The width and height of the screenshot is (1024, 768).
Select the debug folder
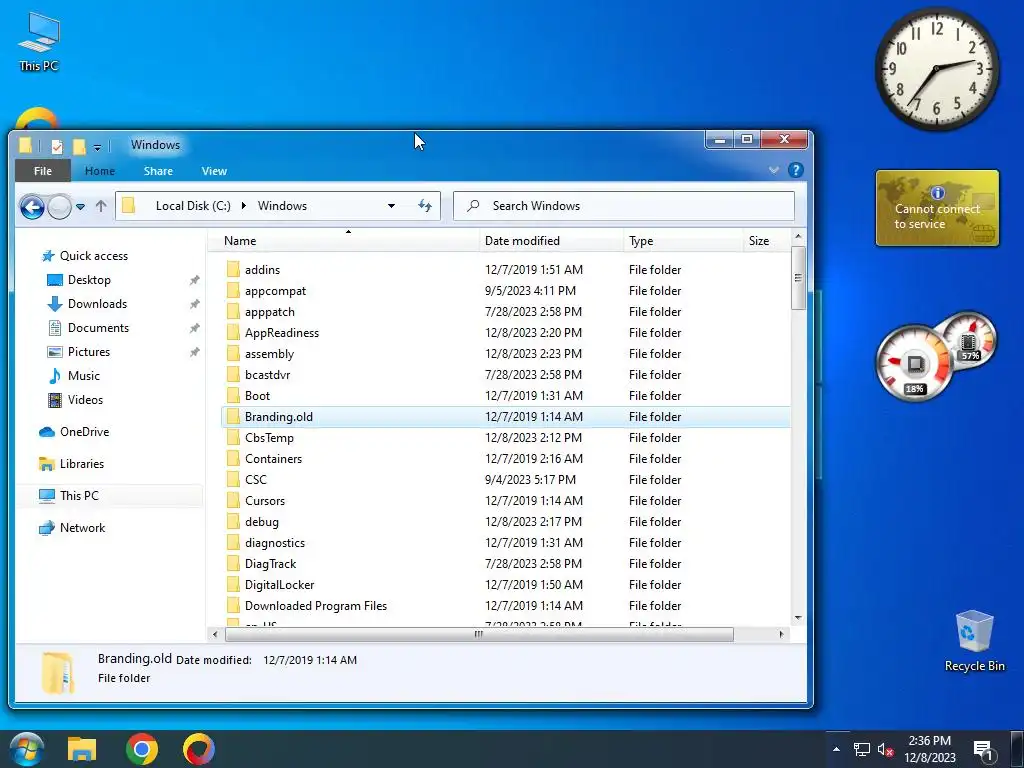pos(262,522)
